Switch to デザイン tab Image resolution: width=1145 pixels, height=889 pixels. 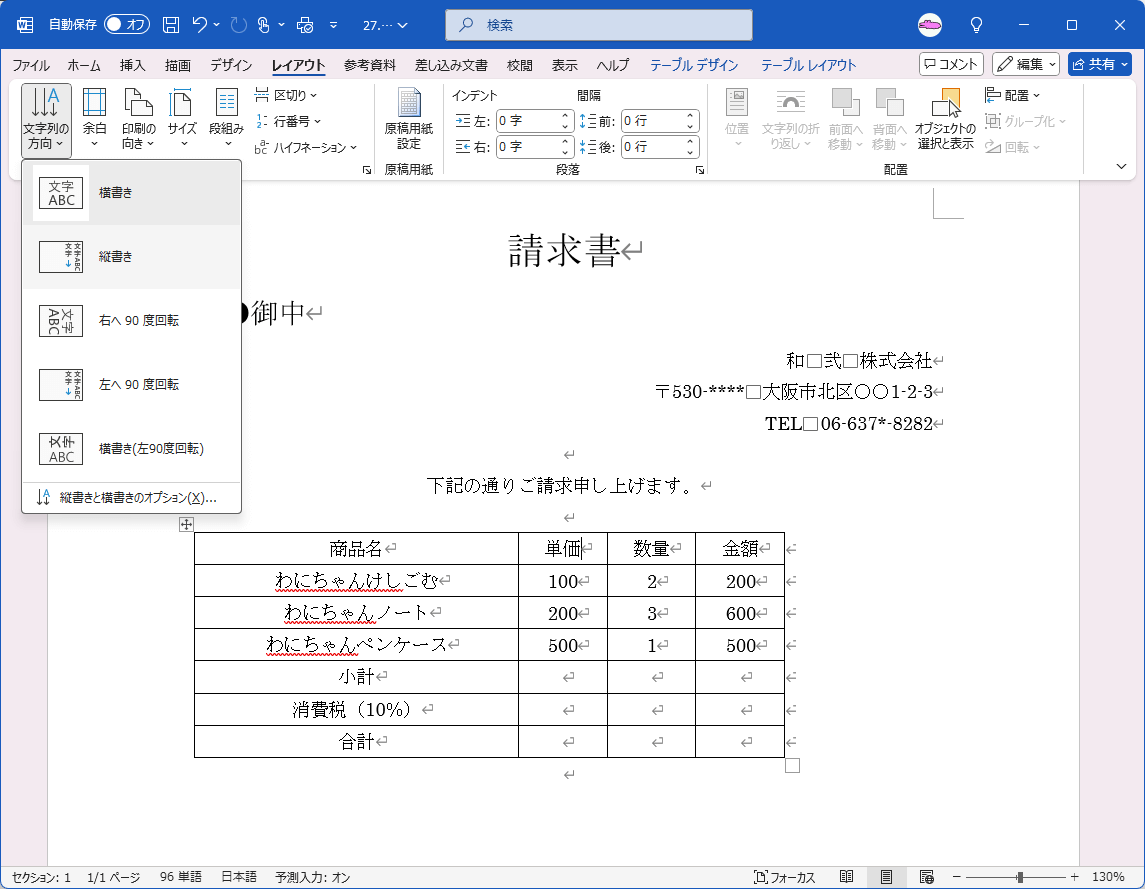[x=231, y=65]
